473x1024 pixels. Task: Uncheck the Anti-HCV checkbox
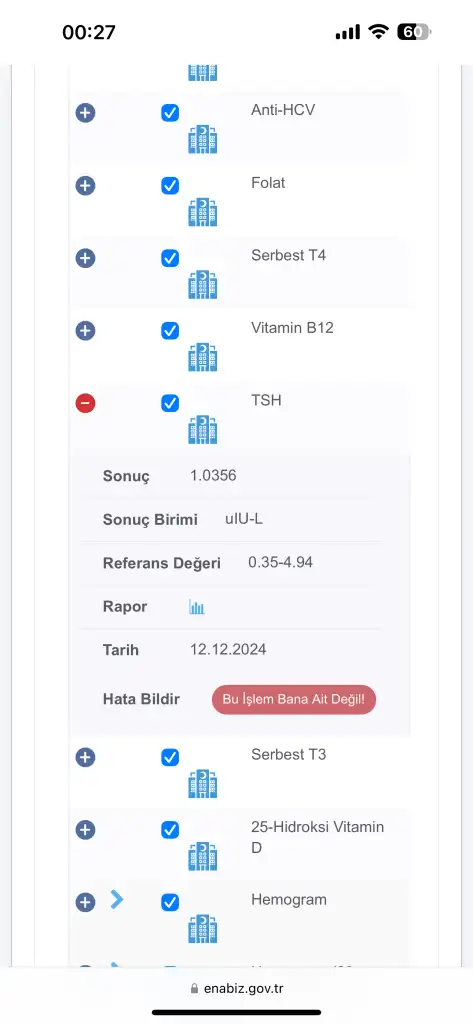click(170, 113)
